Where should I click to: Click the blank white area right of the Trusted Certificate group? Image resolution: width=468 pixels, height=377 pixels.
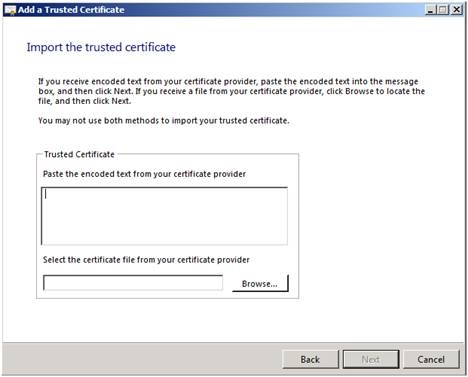click(x=380, y=227)
